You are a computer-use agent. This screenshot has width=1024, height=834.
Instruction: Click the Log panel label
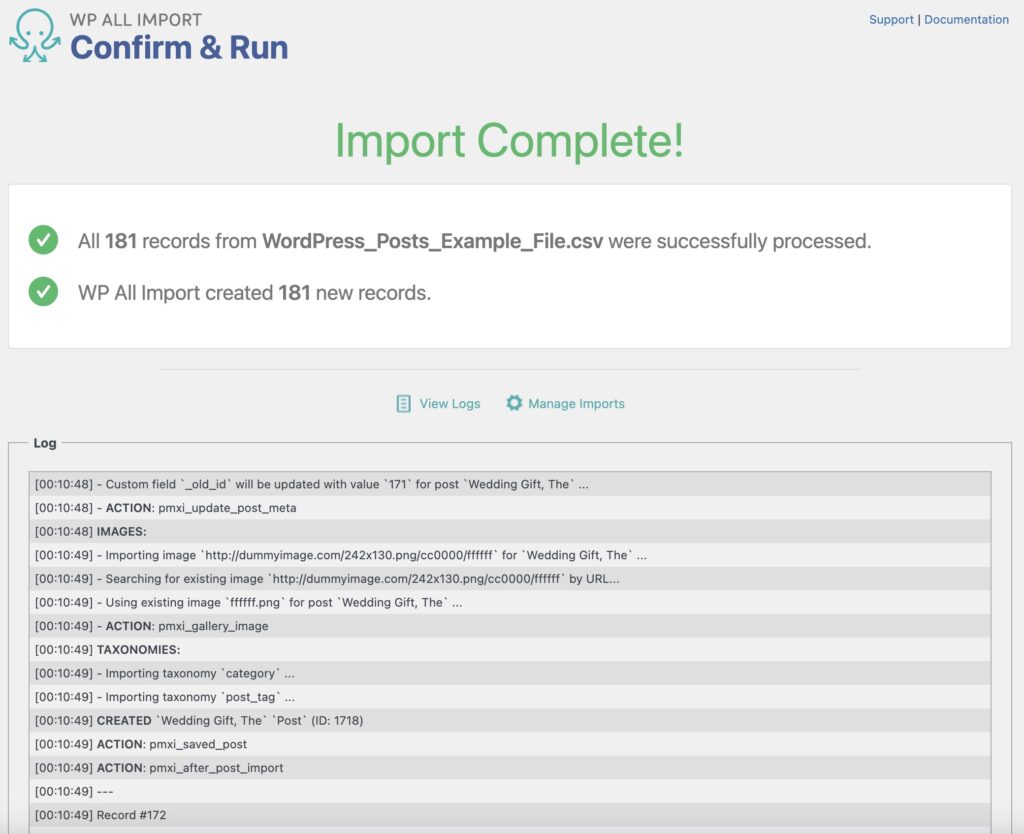[44, 443]
